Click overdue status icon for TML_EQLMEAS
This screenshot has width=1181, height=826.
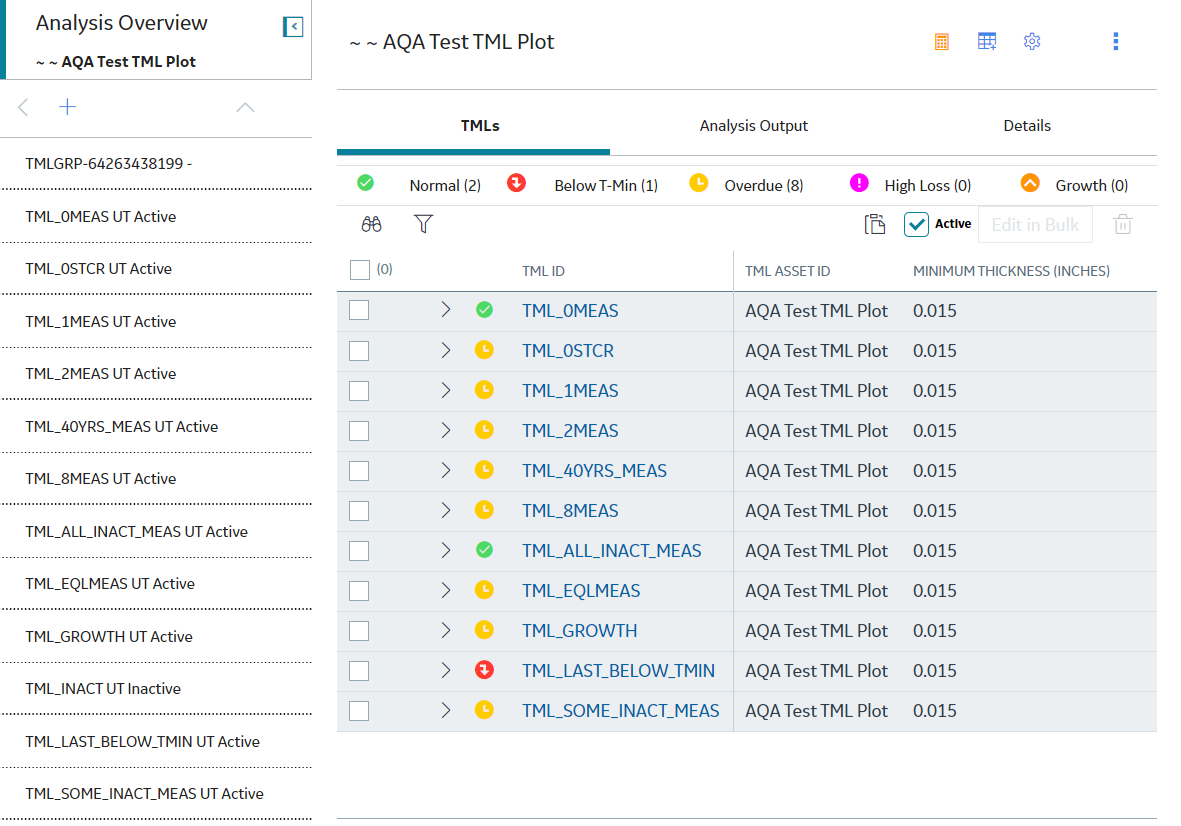(484, 590)
